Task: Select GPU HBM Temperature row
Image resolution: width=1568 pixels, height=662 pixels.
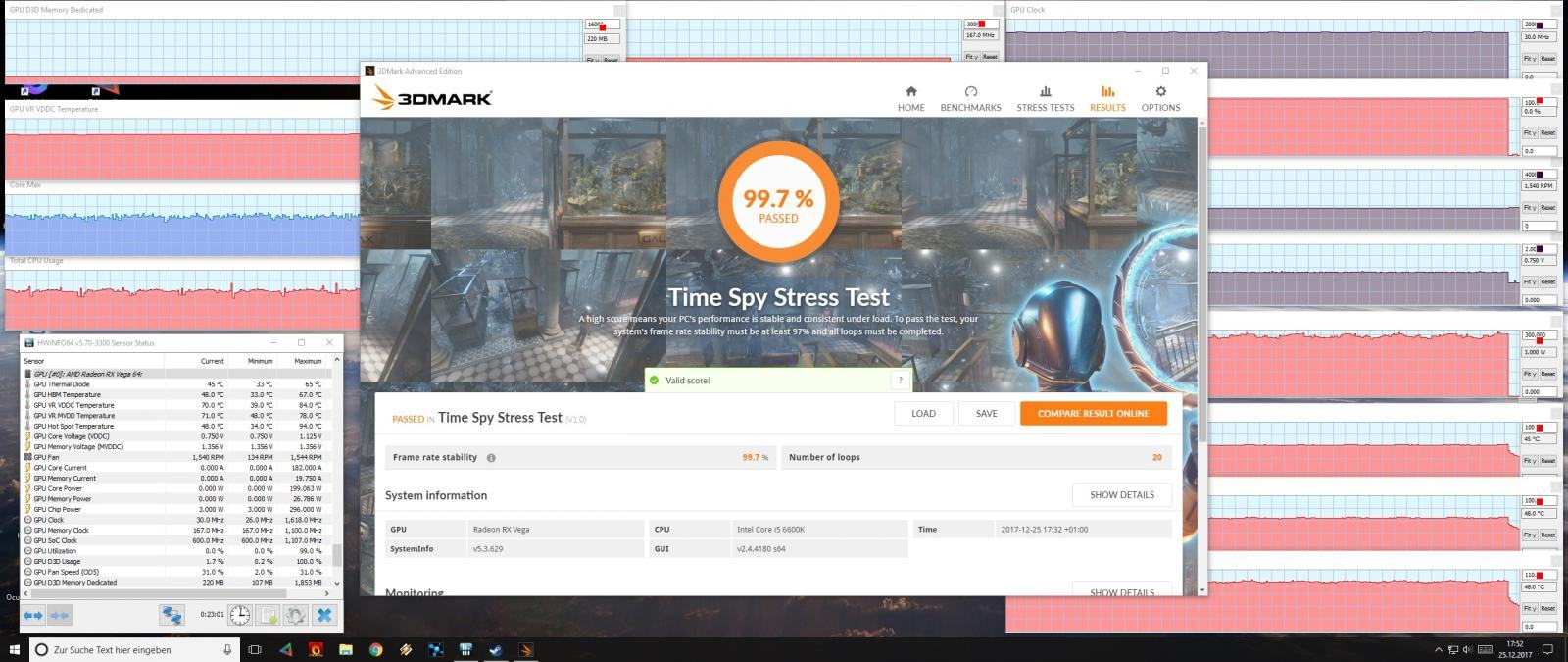Action: 177,394
